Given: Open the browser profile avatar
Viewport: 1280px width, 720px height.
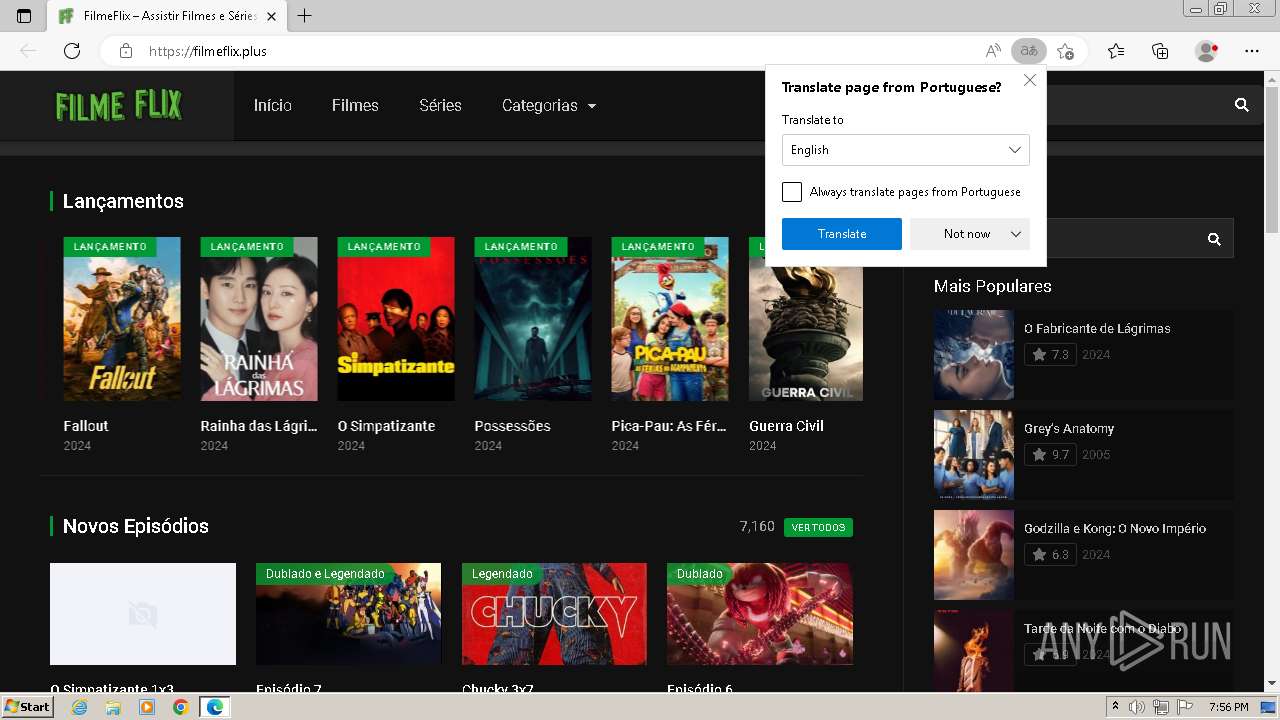Looking at the screenshot, I should (1207, 51).
